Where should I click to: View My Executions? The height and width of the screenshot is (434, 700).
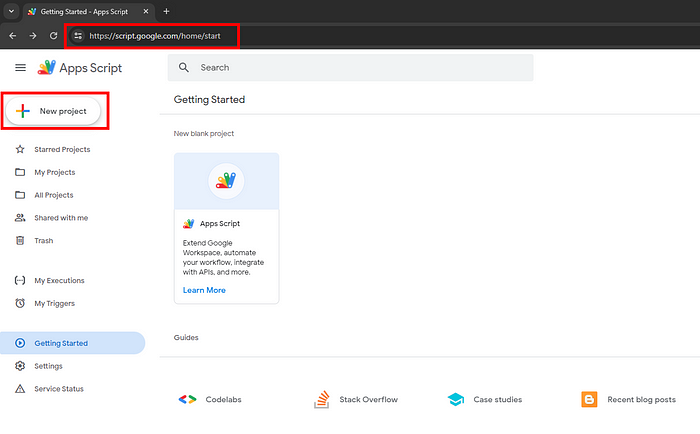[59, 280]
